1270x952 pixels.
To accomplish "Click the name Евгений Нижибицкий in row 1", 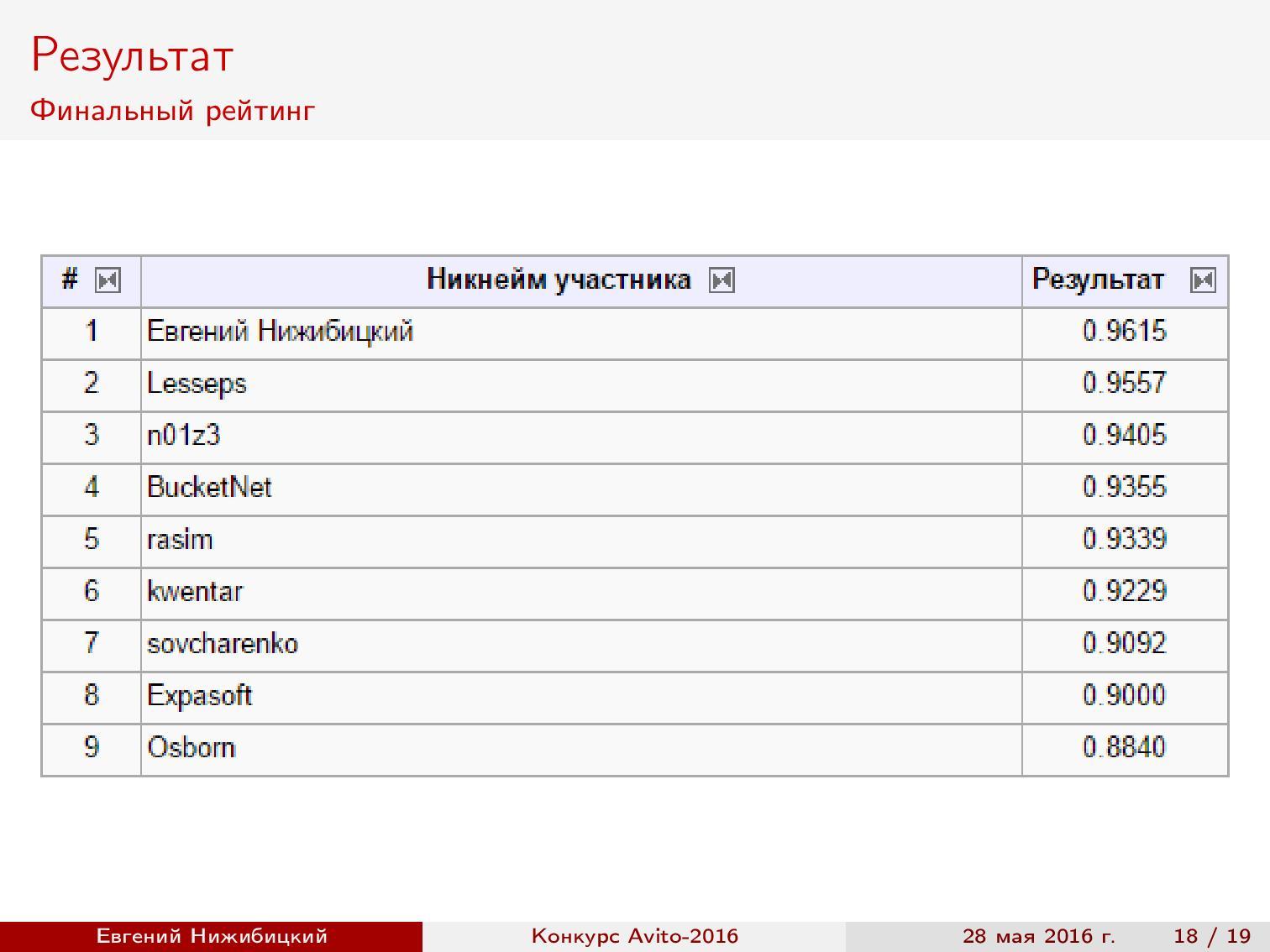I will (x=281, y=332).
